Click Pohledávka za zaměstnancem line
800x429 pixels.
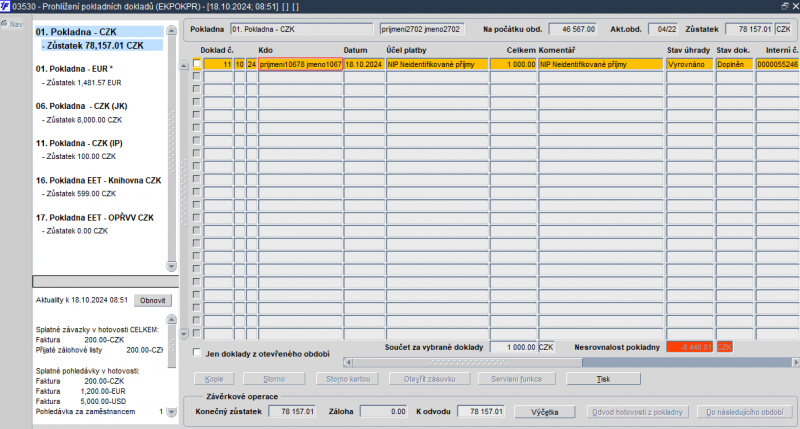pos(99,412)
